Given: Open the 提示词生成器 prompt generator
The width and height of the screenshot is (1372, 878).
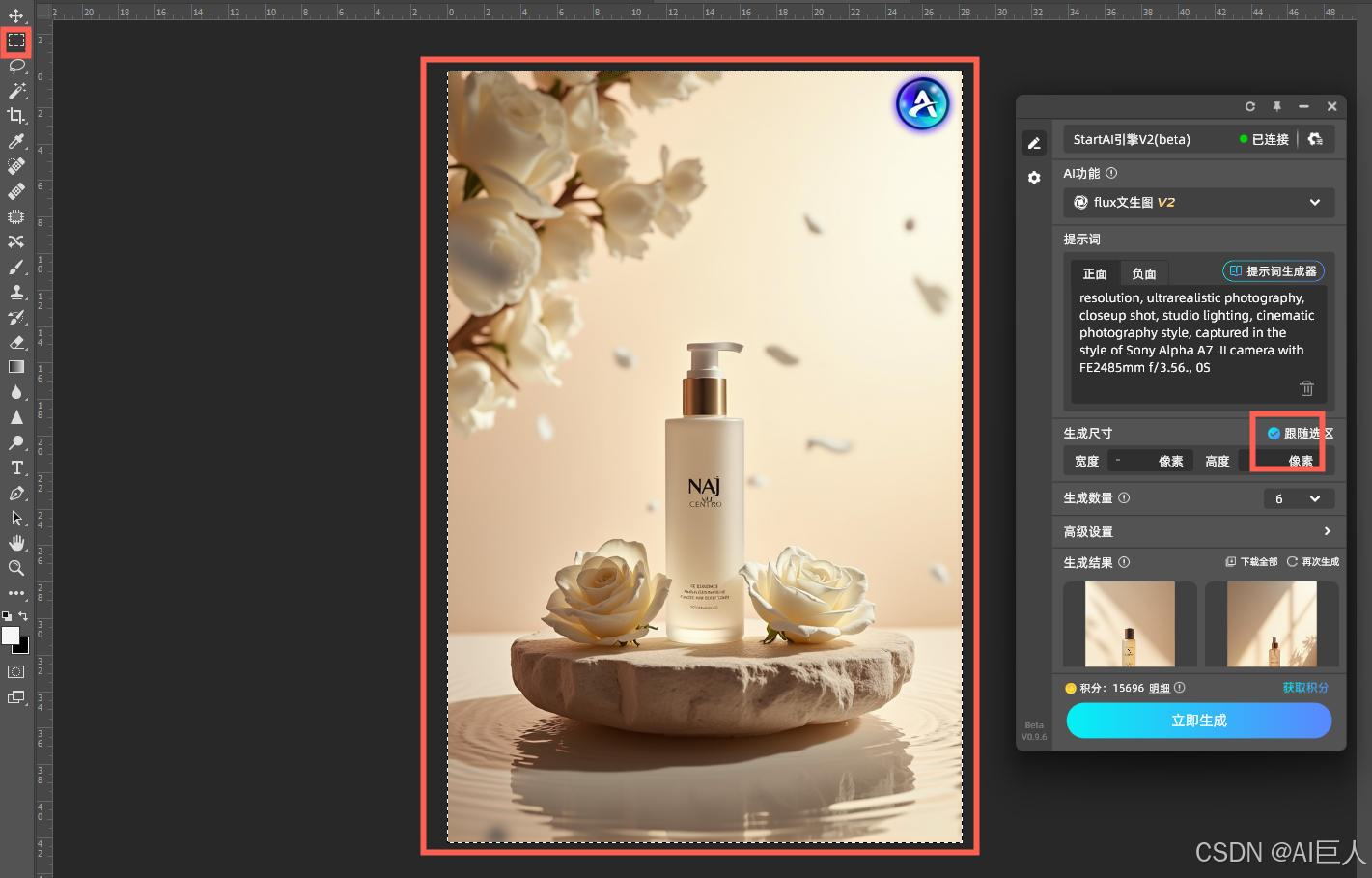Looking at the screenshot, I should (1274, 271).
